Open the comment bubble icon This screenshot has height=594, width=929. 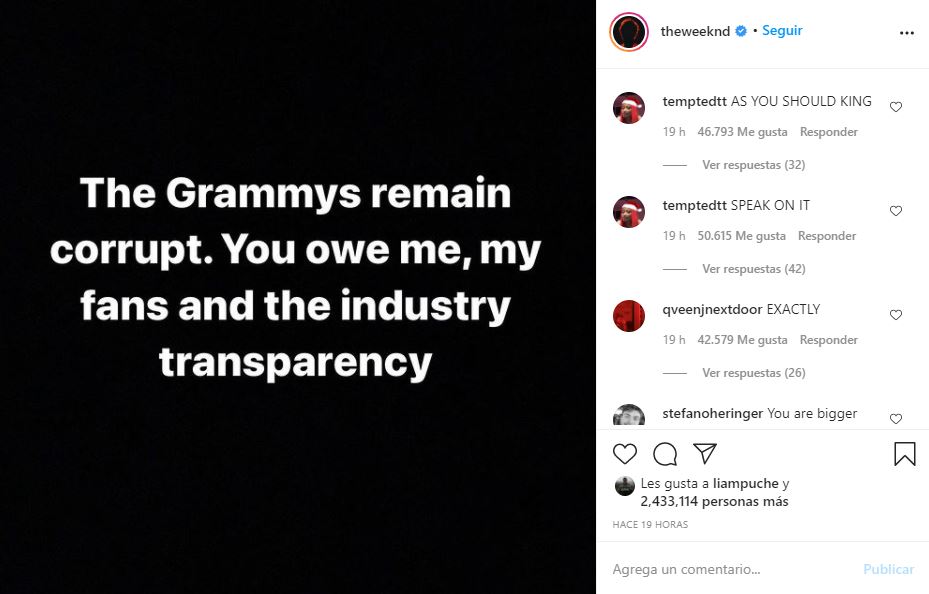(x=665, y=454)
